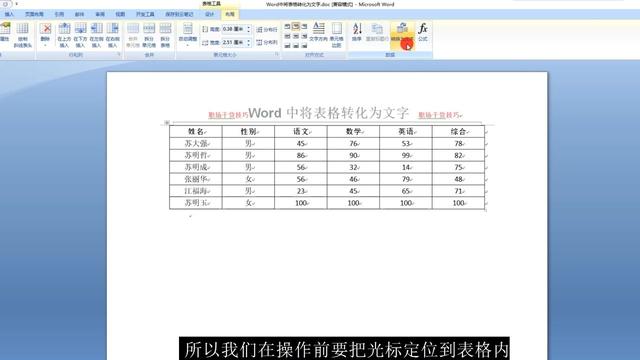This screenshot has height=360, width=640.
Task: Open the table Properties dialog
Action: click(5, 32)
